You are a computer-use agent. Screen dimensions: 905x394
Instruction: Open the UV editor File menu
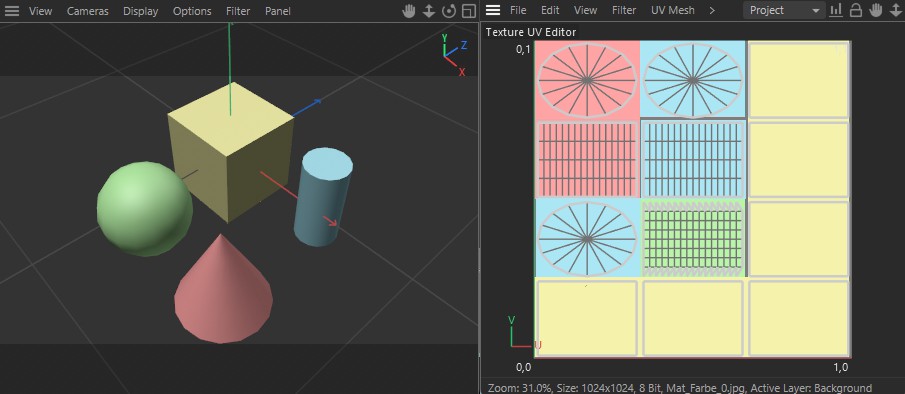(518, 10)
